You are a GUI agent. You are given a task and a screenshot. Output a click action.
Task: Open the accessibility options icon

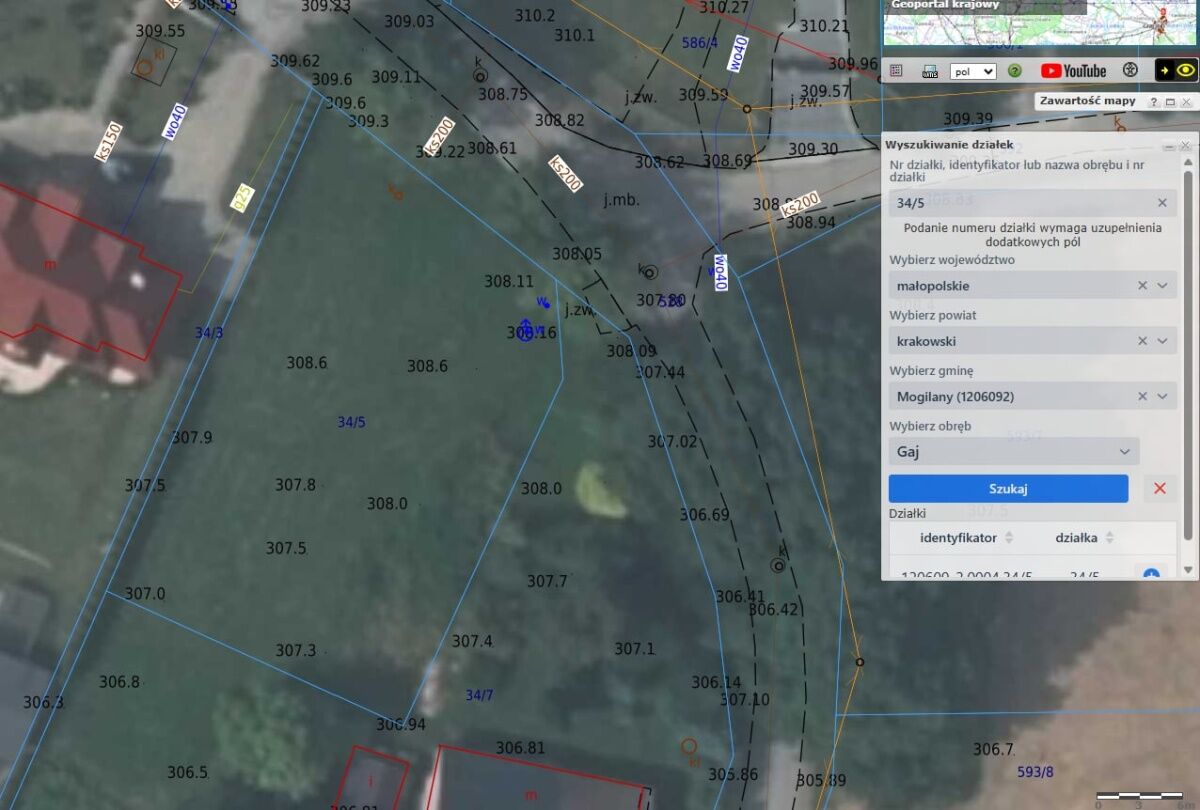click(1130, 70)
